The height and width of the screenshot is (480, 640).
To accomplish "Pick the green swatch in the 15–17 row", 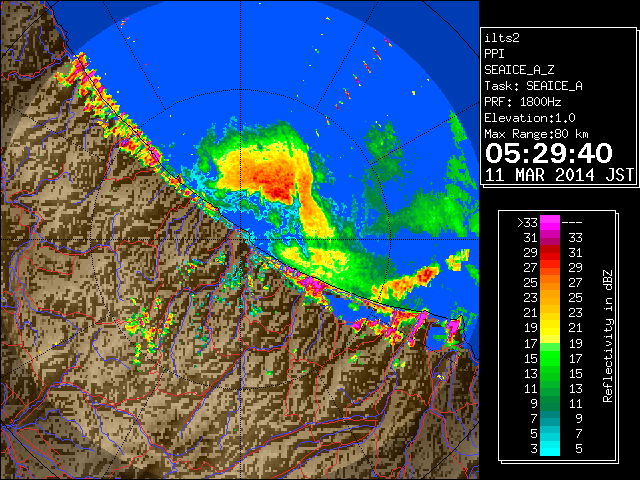I will (x=550, y=358).
